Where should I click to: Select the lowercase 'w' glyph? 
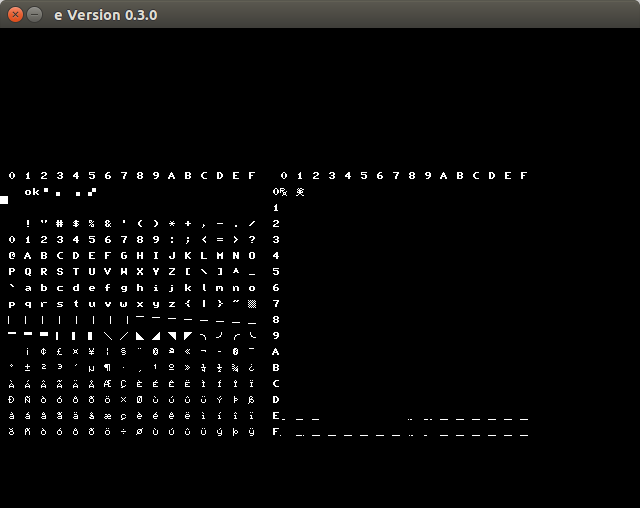pyautogui.click(x=124, y=304)
